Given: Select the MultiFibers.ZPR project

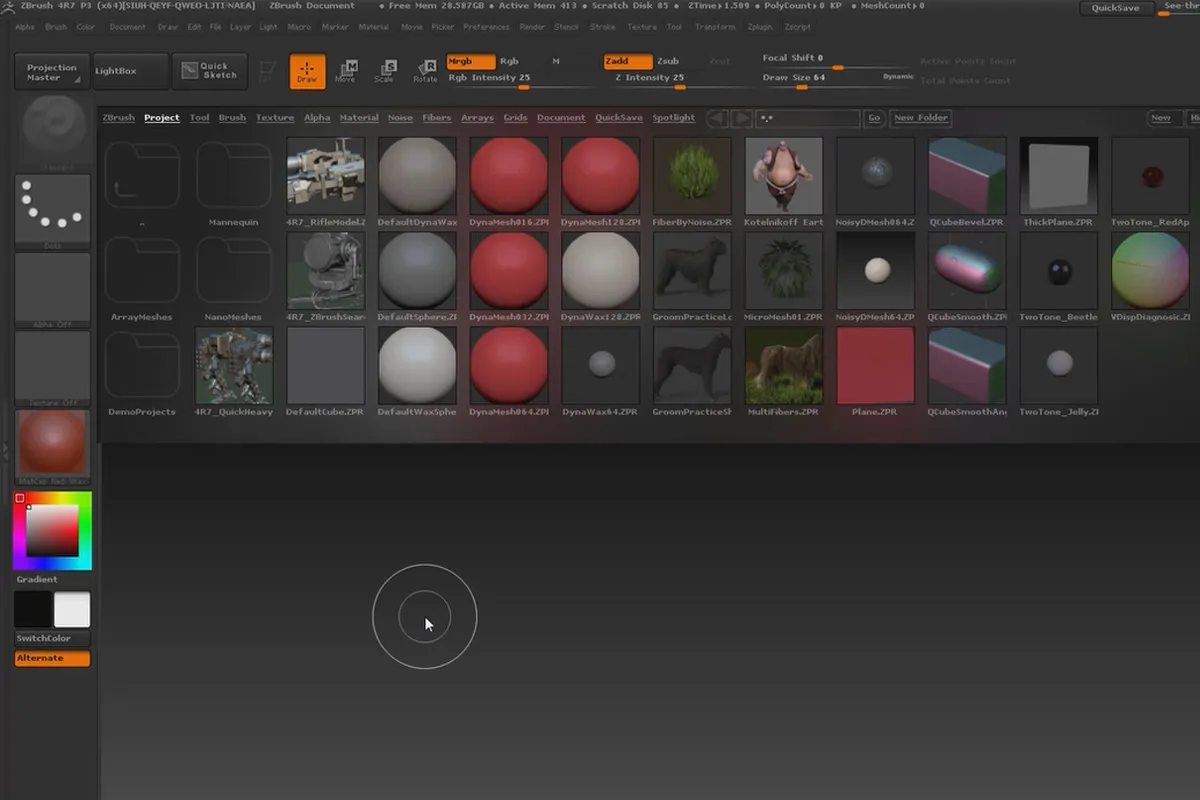Looking at the screenshot, I should [784, 366].
